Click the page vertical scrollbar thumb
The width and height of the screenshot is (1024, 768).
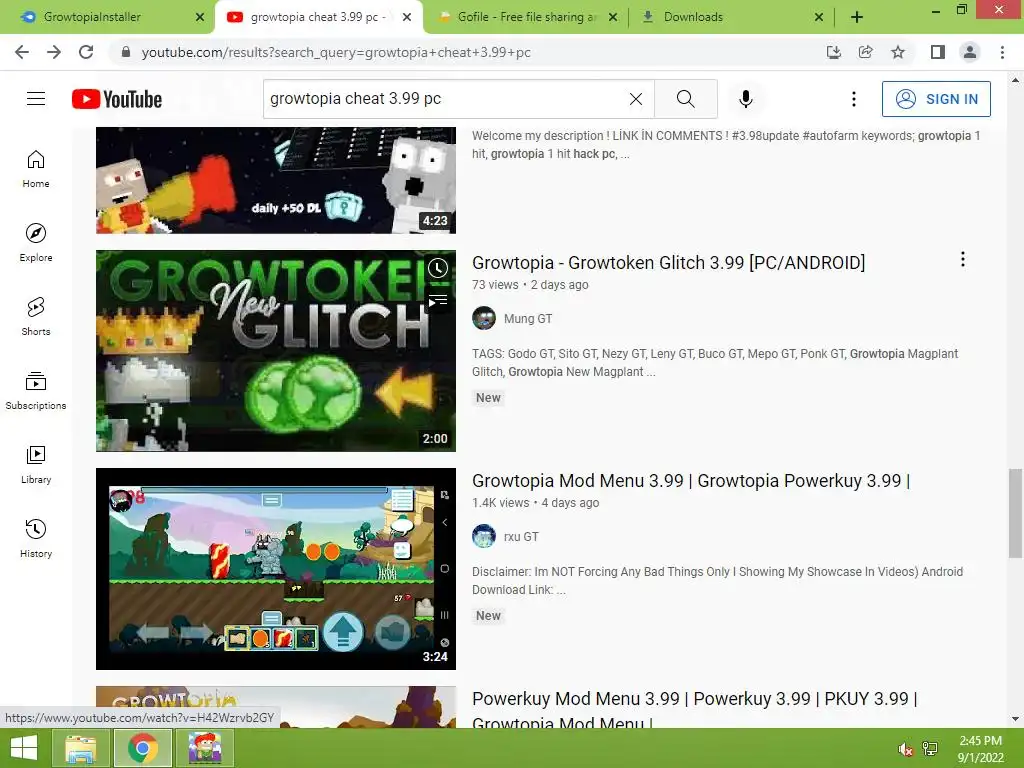[x=1015, y=513]
